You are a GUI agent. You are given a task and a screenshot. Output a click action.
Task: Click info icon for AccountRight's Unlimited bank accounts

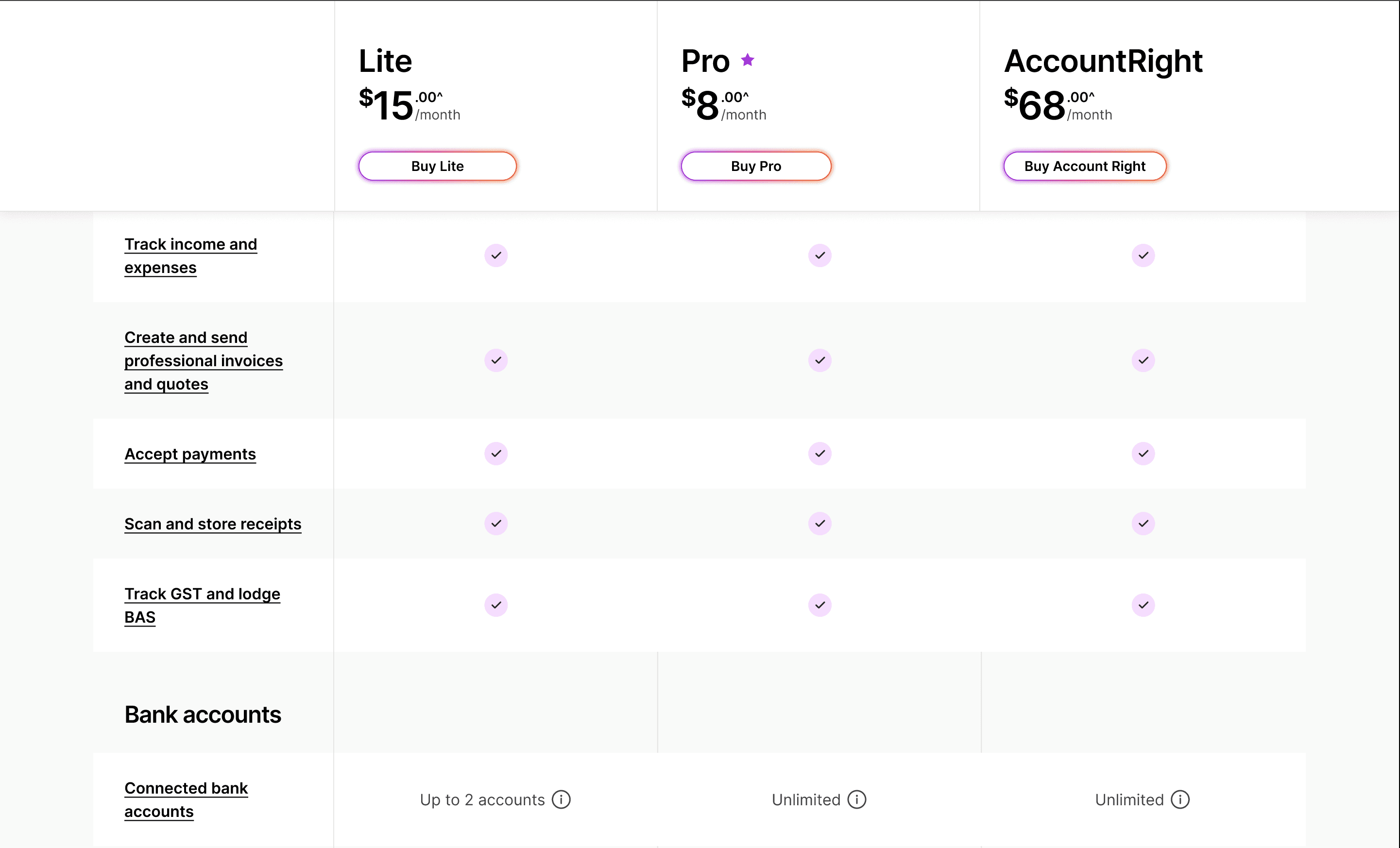tap(1179, 799)
